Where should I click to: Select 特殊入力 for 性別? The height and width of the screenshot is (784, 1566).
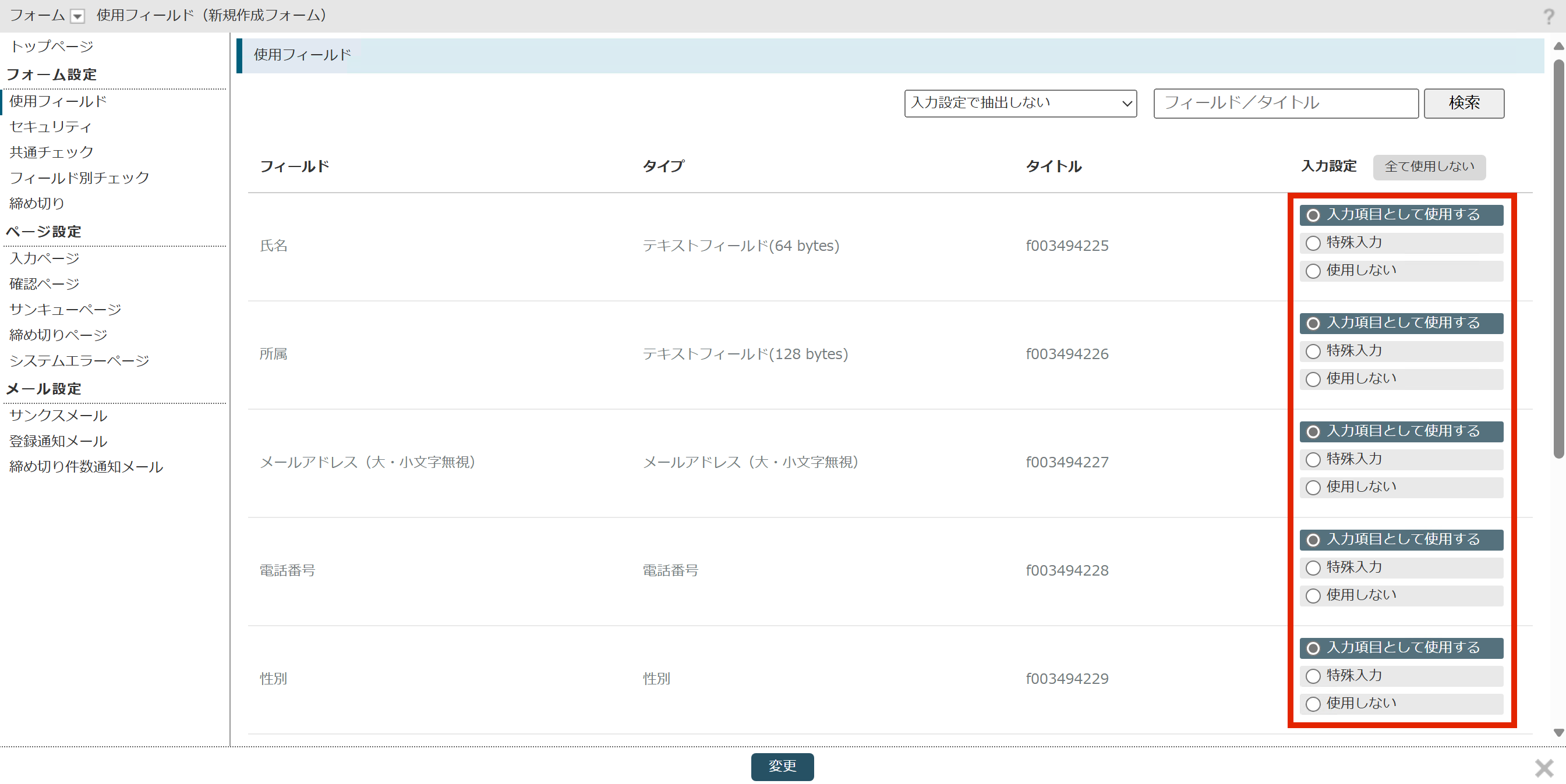point(1401,675)
